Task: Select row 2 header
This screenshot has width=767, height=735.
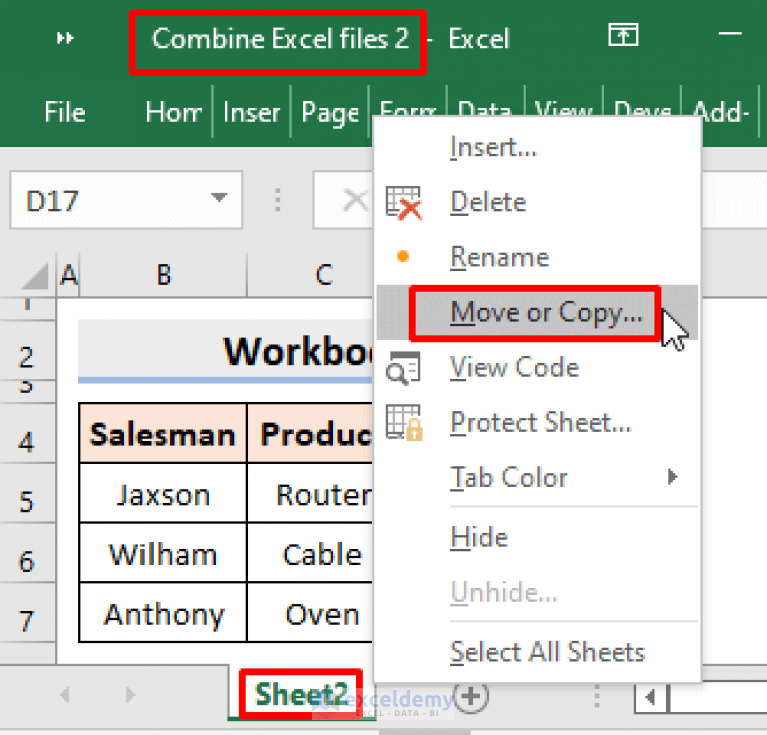Action: tap(27, 350)
